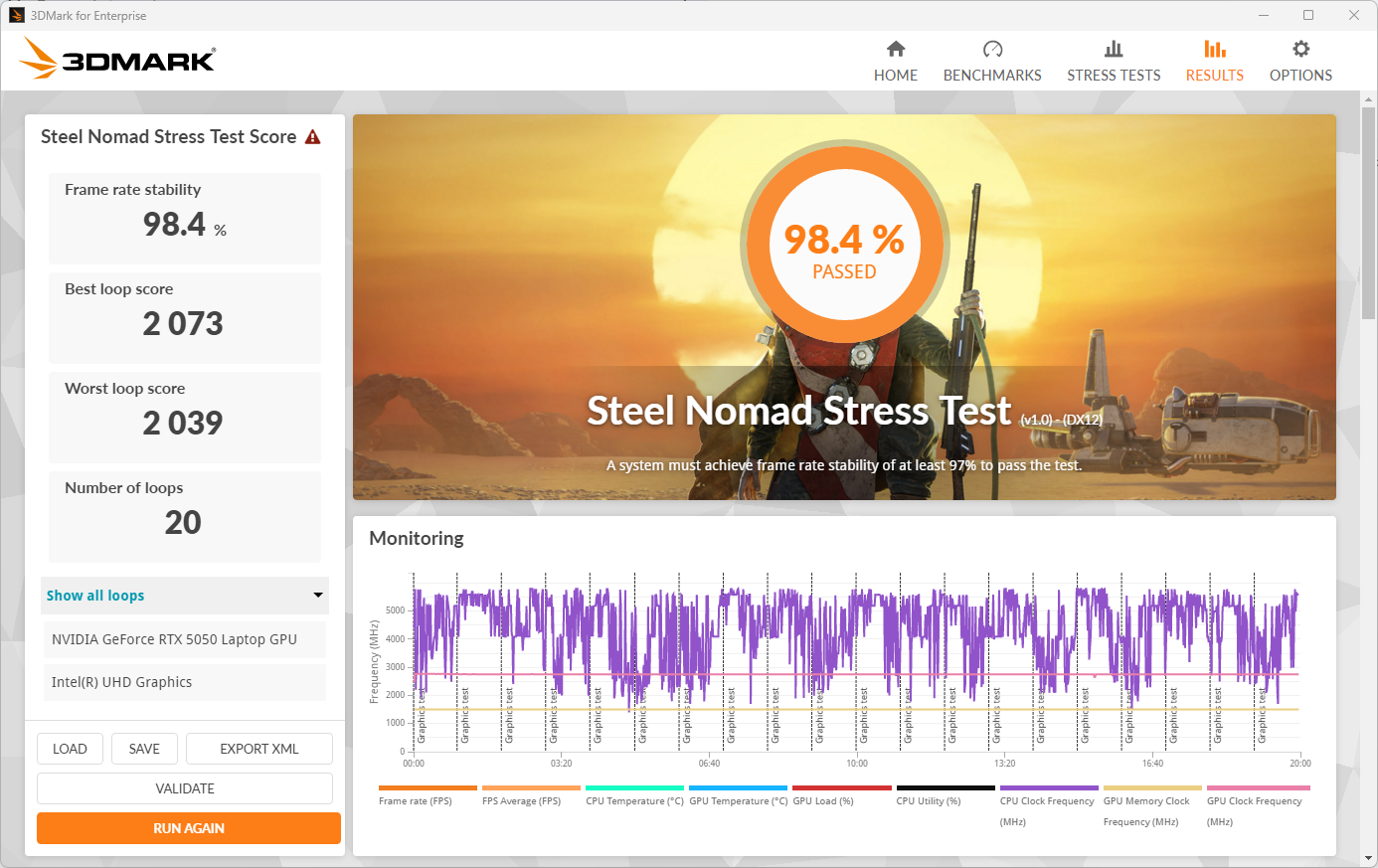Open the Options gear icon
Viewport: 1378px width, 868px height.
tap(1300, 49)
